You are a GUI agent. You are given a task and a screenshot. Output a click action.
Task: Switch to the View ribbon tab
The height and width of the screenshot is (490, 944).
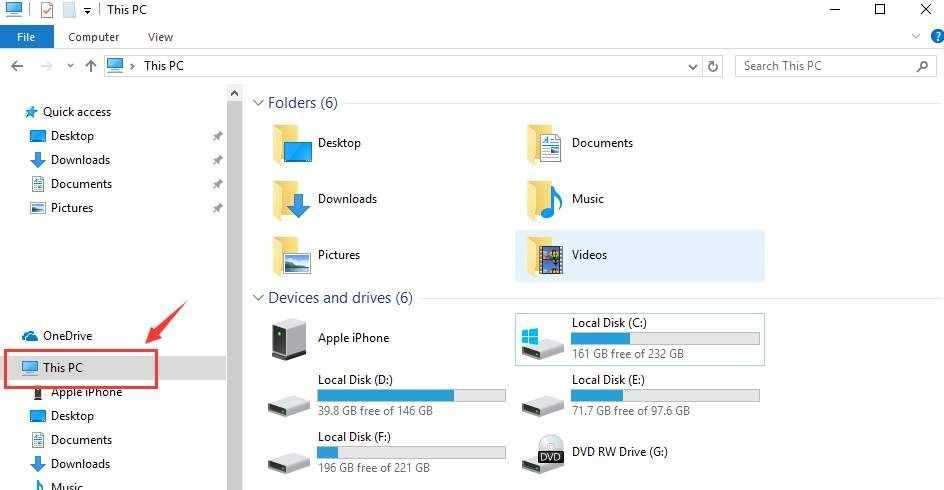click(x=160, y=37)
